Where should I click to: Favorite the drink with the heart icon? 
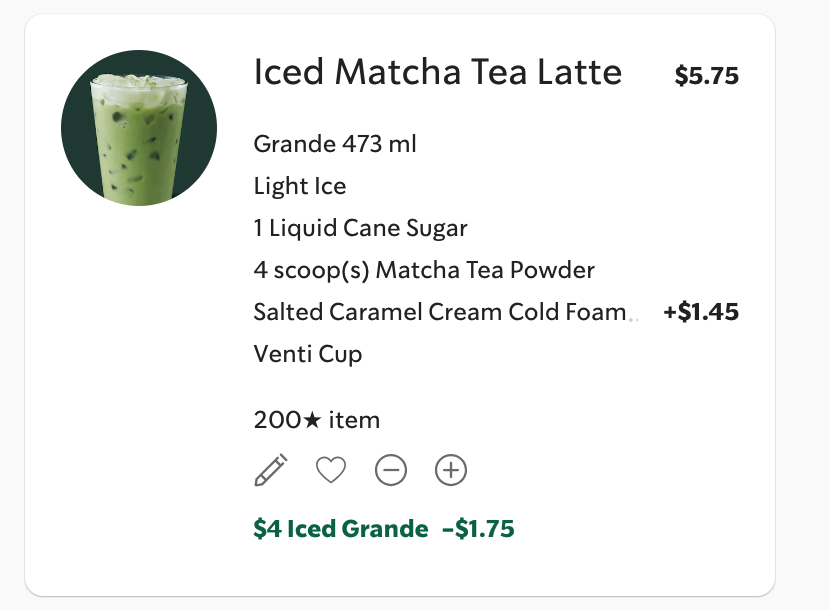pyautogui.click(x=331, y=470)
